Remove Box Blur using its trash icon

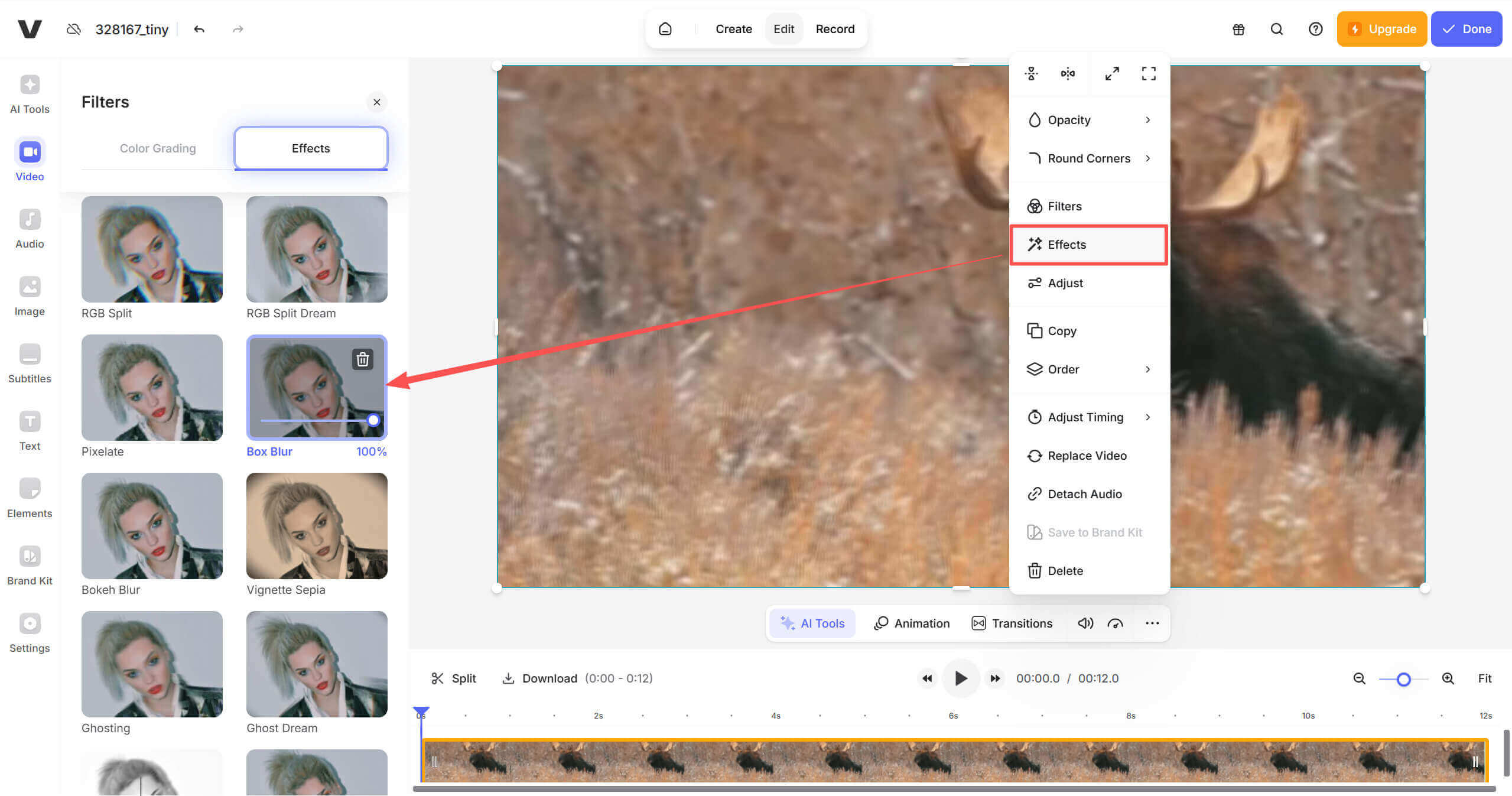click(362, 359)
